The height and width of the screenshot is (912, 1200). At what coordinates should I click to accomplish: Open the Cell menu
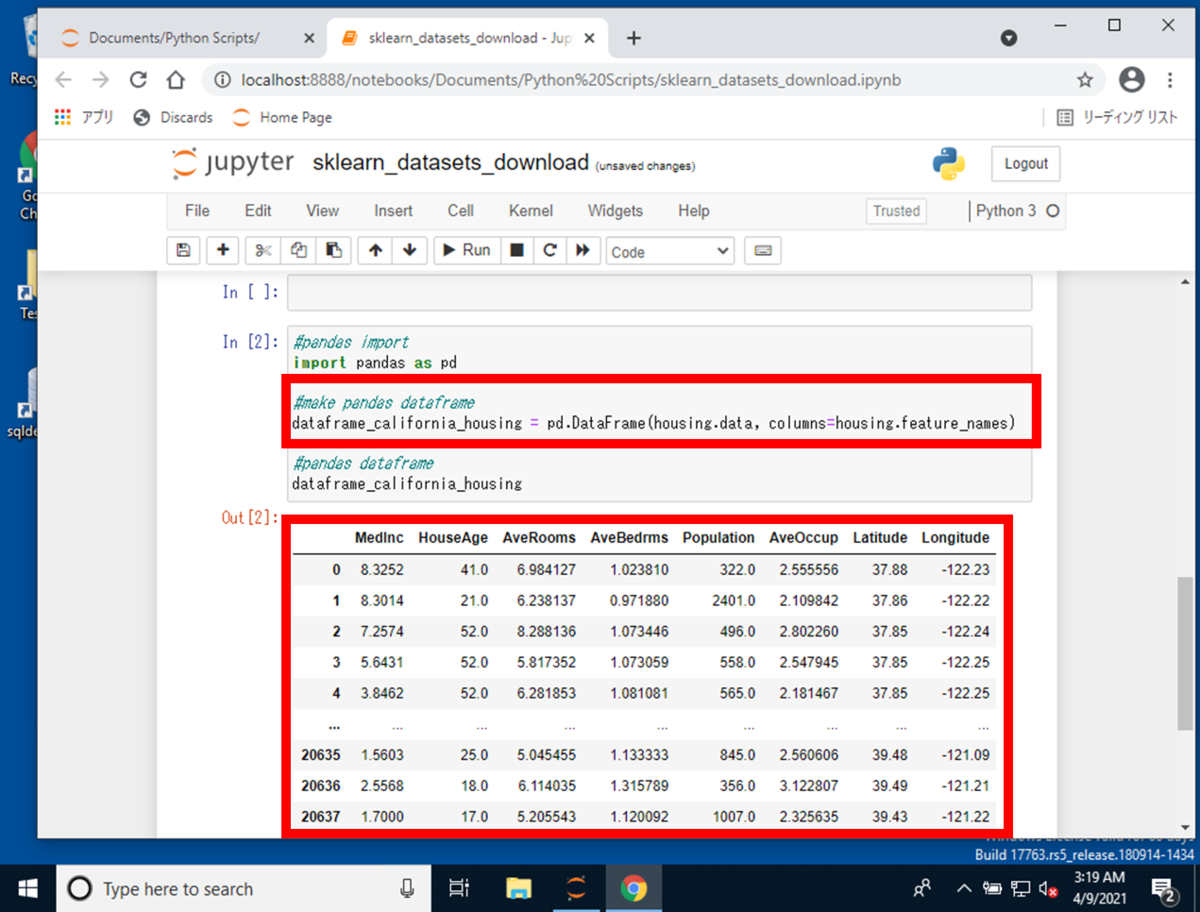[461, 211]
